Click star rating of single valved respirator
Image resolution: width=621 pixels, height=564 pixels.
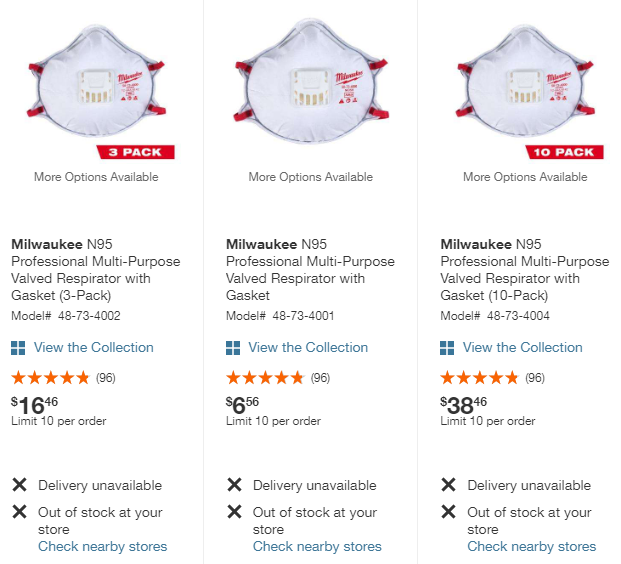265,378
